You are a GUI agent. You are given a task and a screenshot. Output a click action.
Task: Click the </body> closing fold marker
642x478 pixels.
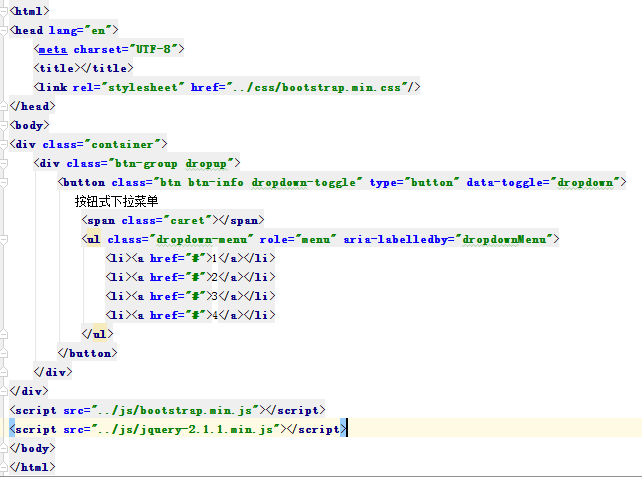3,448
